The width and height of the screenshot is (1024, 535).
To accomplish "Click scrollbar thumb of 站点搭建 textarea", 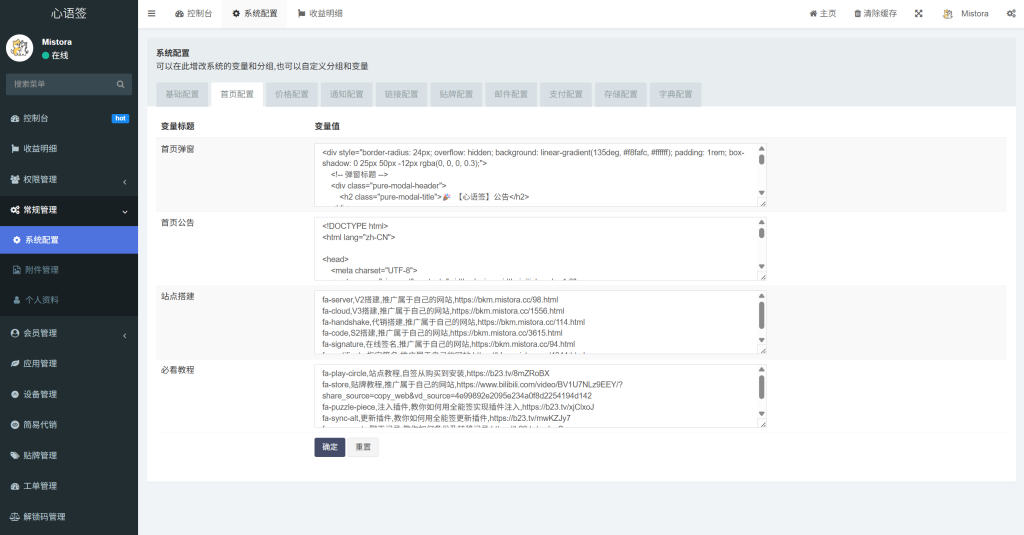I will pos(761,316).
